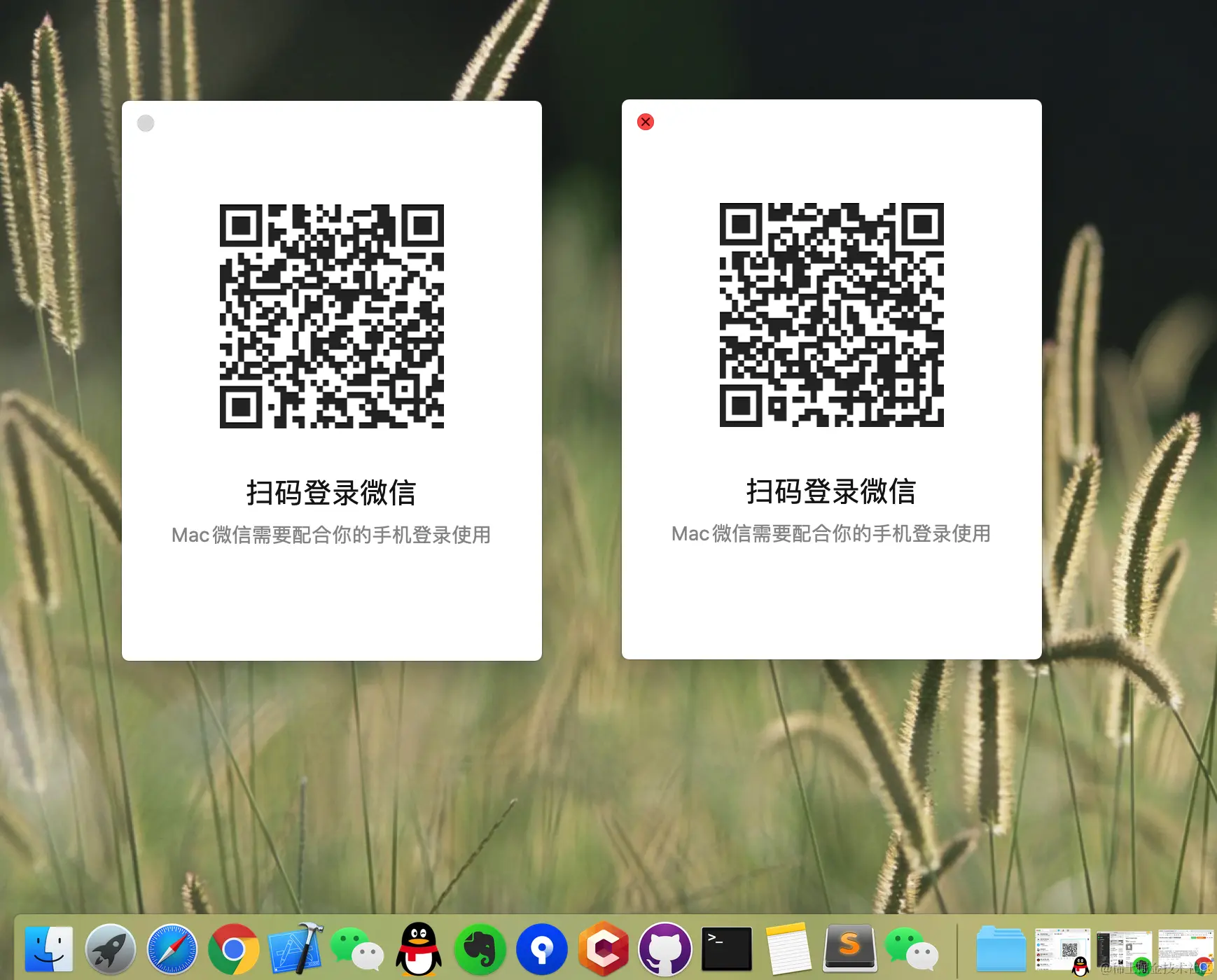Viewport: 1217px width, 980px height.
Task: Open the orange hexagon C app icon
Action: pyautogui.click(x=604, y=949)
